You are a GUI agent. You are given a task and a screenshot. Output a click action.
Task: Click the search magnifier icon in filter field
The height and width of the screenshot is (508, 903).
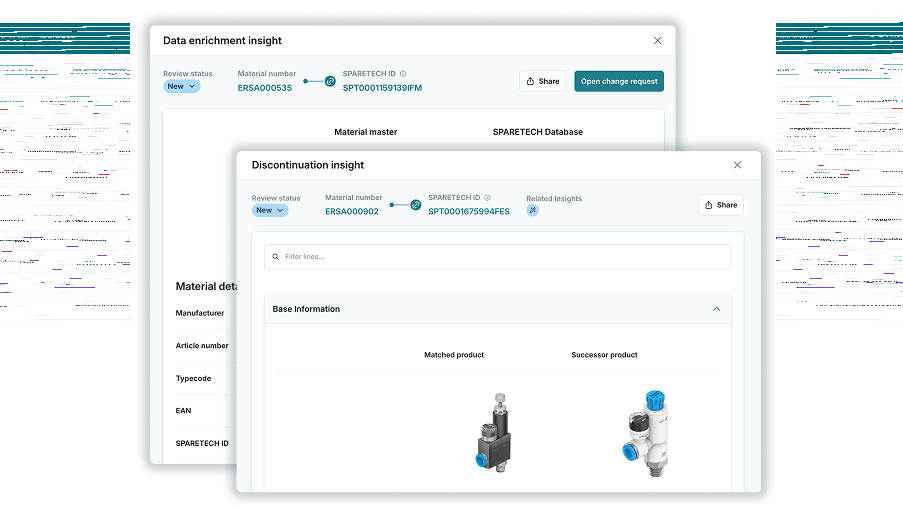[275, 256]
